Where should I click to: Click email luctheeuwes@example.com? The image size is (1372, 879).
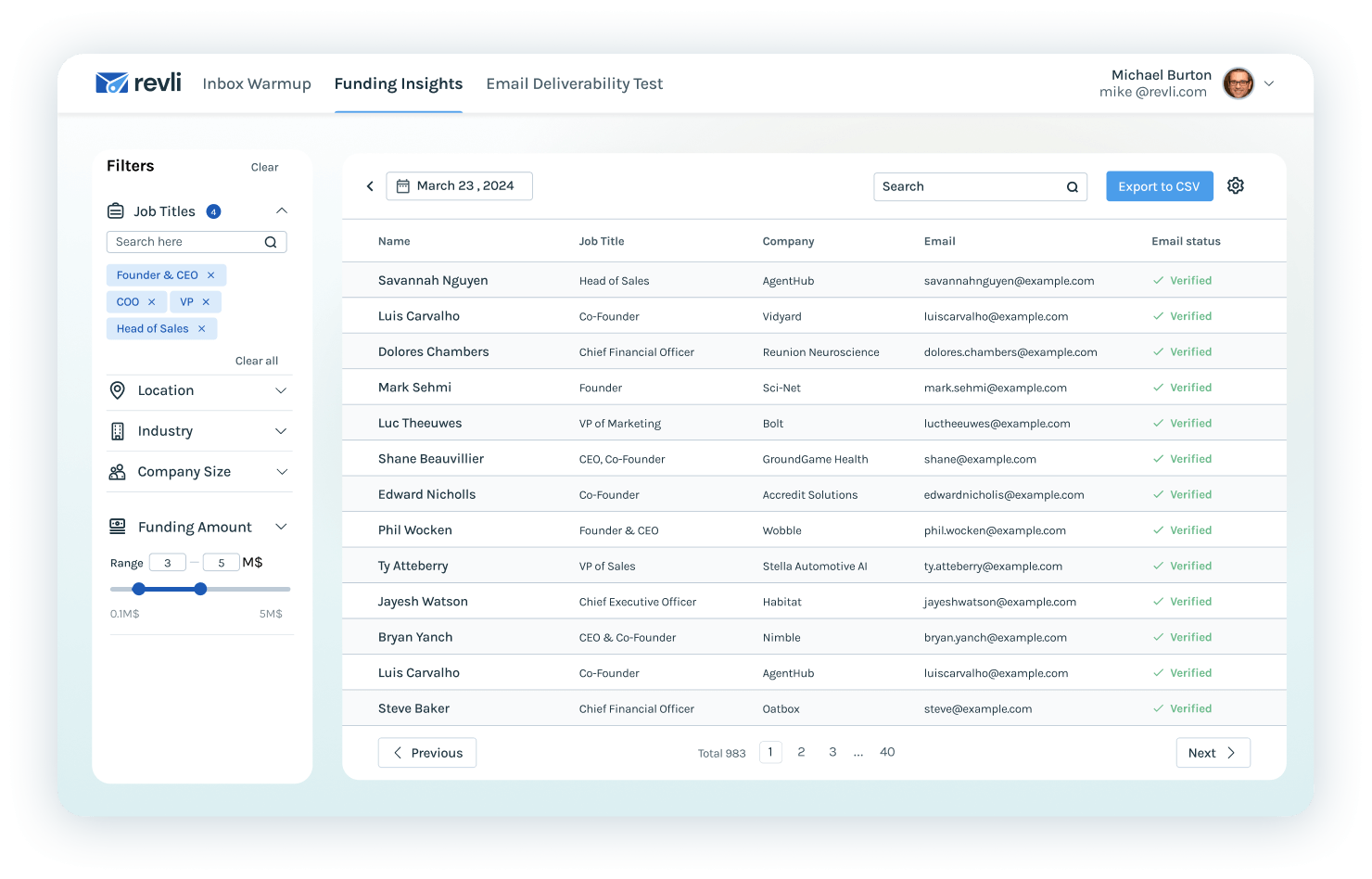pos(997,424)
